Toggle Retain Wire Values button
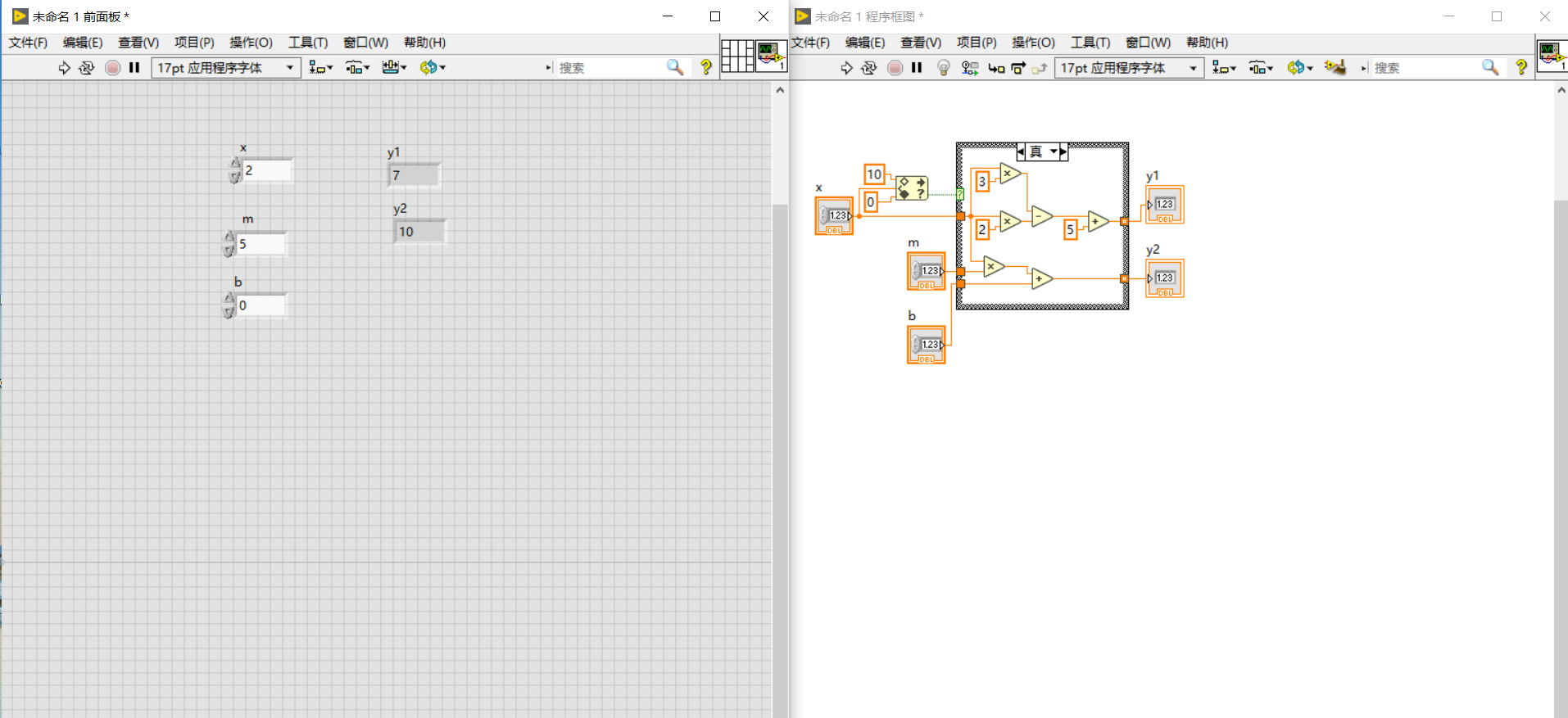Image resolution: width=1568 pixels, height=718 pixels. point(970,68)
